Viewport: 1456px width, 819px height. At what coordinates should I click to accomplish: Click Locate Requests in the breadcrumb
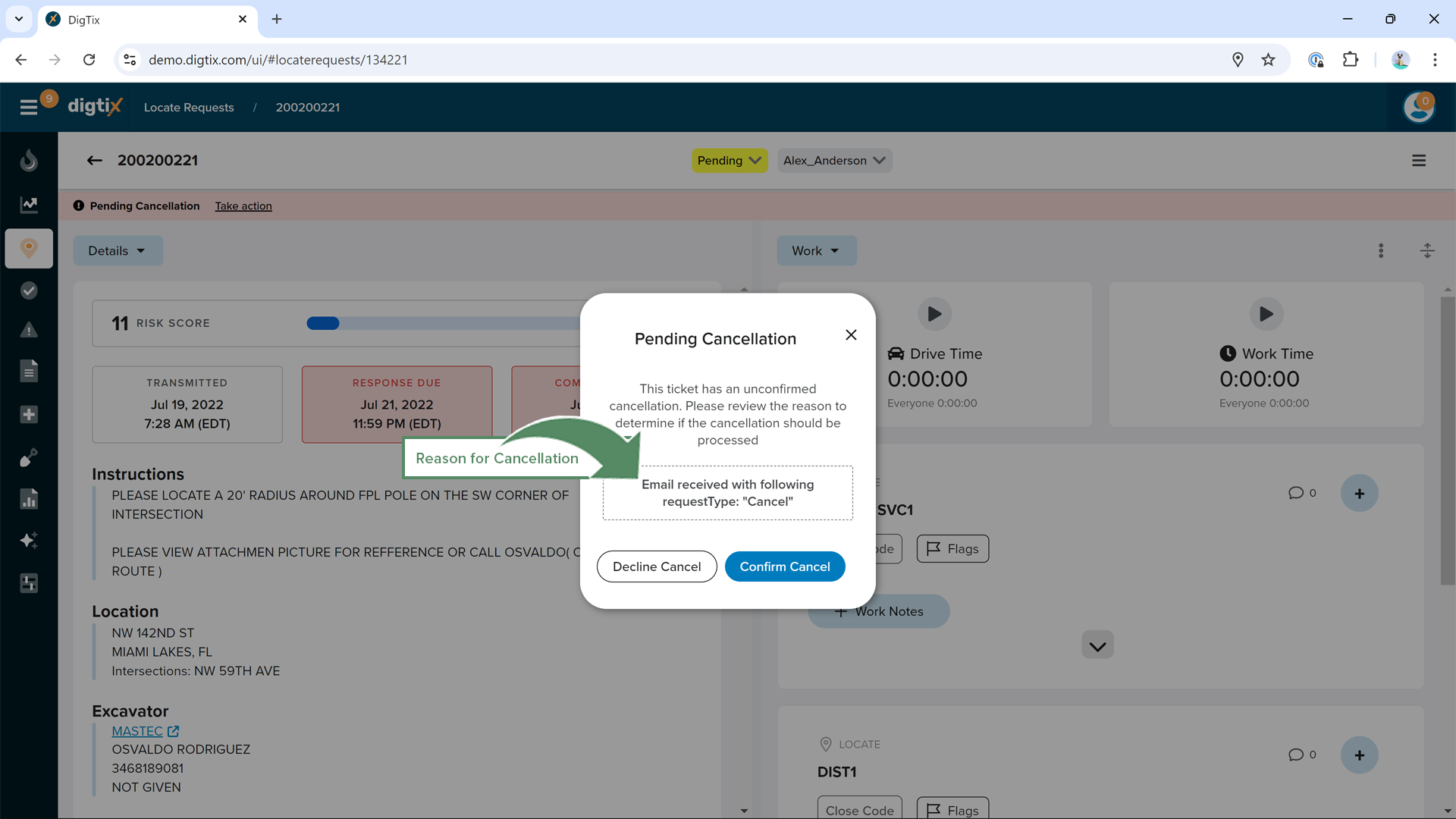[189, 108]
